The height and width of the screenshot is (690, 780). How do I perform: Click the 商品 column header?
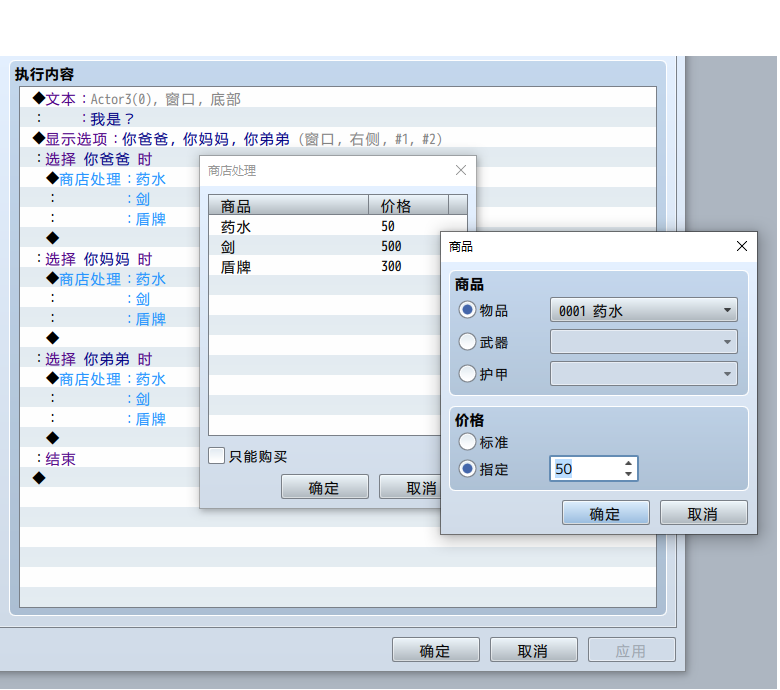point(288,205)
